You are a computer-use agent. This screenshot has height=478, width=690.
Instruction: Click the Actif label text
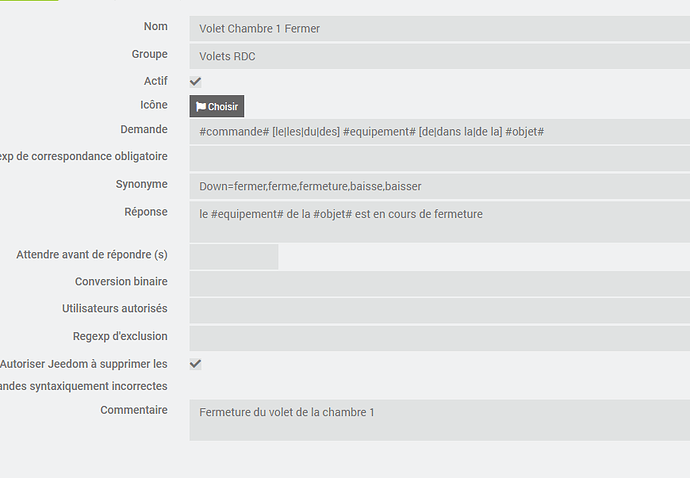[155, 80]
